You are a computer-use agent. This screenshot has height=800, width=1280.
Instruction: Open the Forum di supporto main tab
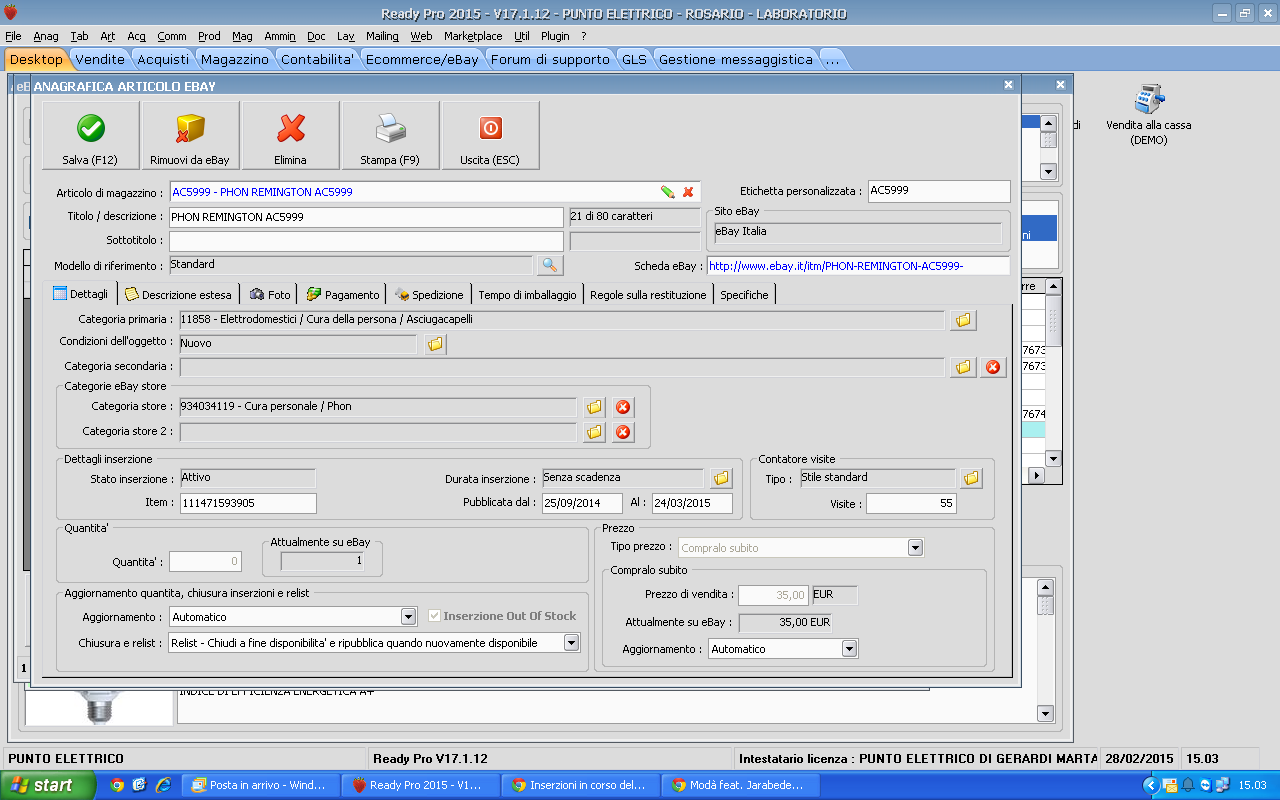click(x=550, y=59)
